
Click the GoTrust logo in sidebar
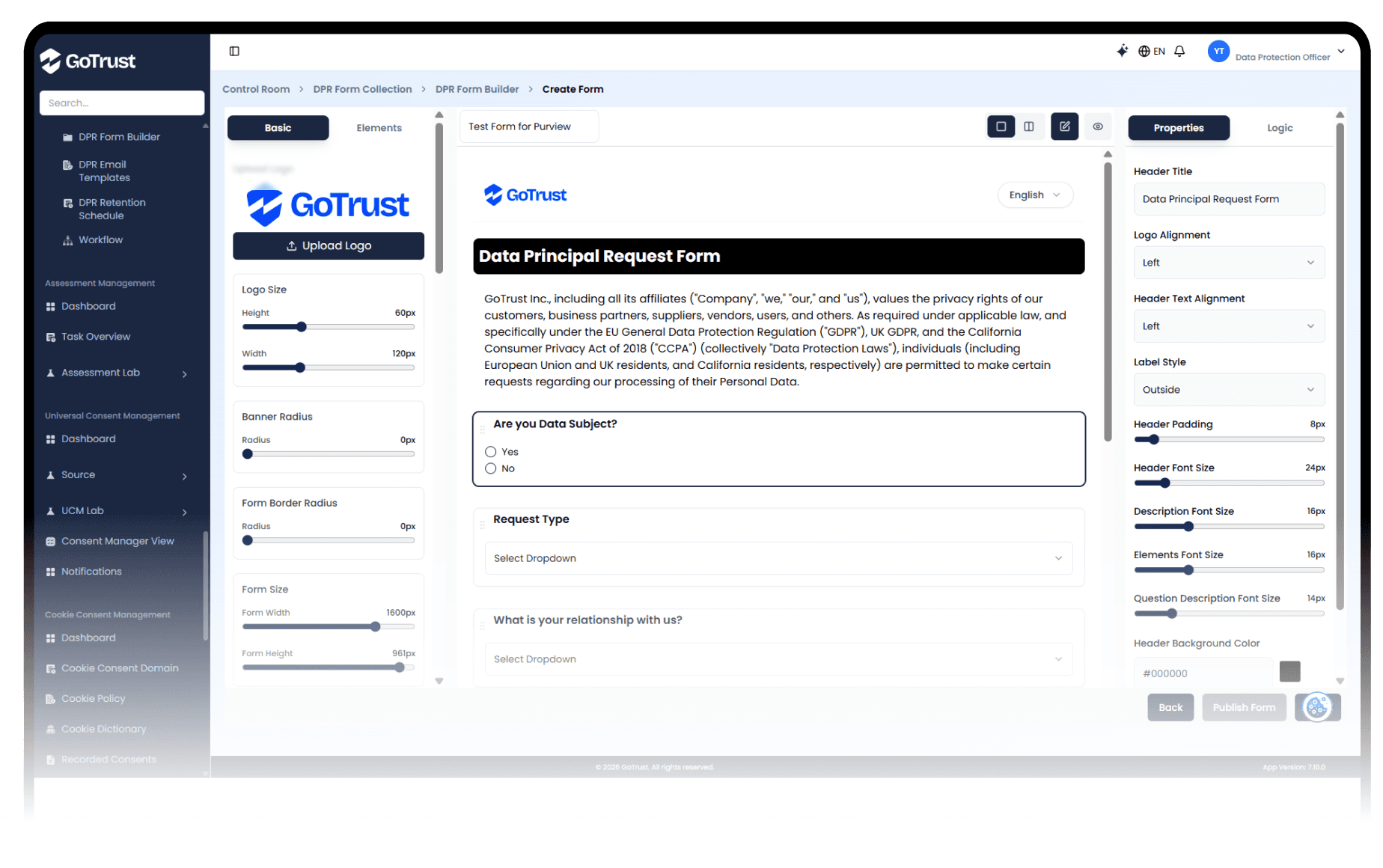(88, 61)
